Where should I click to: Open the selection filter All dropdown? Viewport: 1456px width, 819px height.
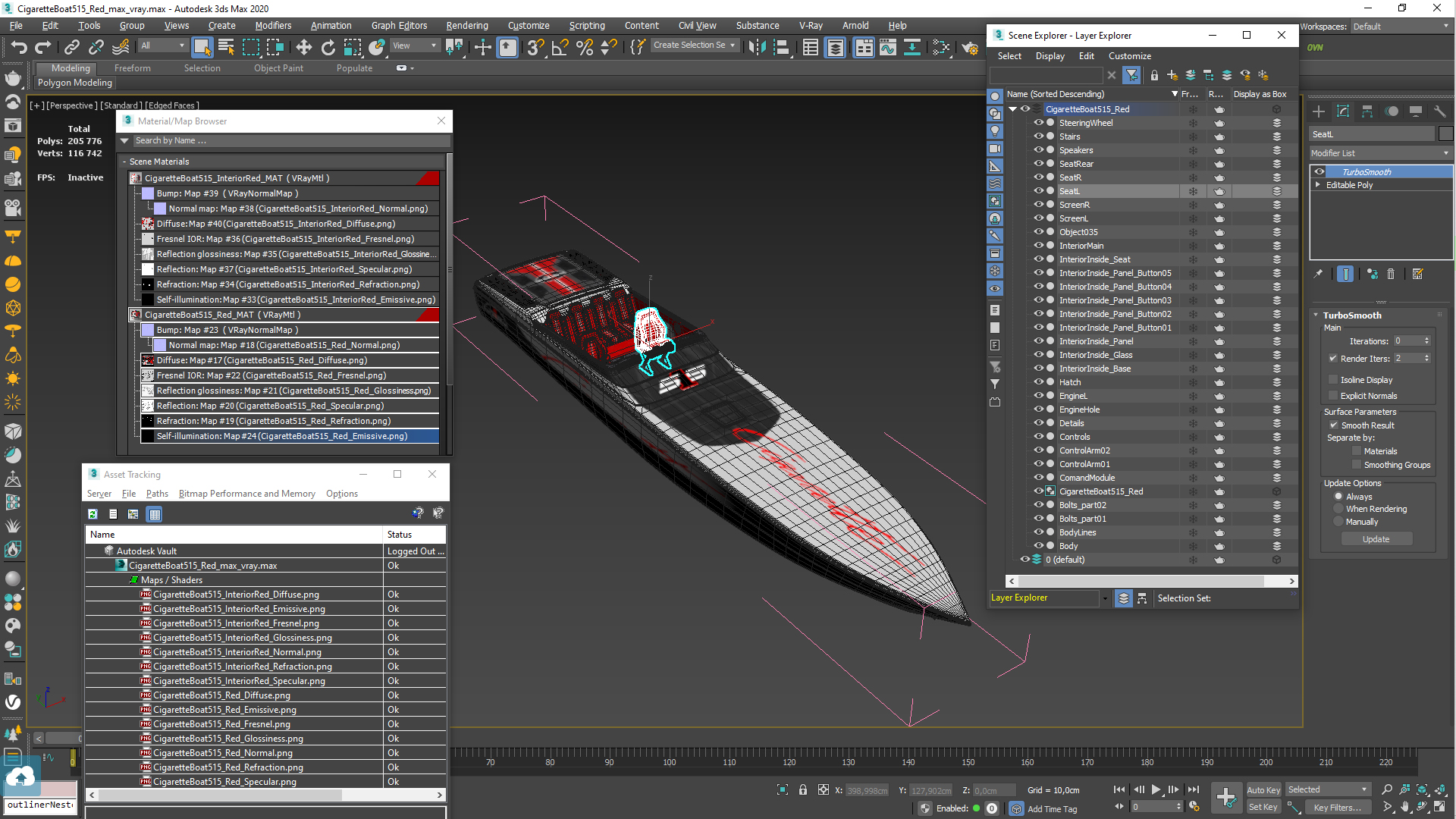(162, 45)
